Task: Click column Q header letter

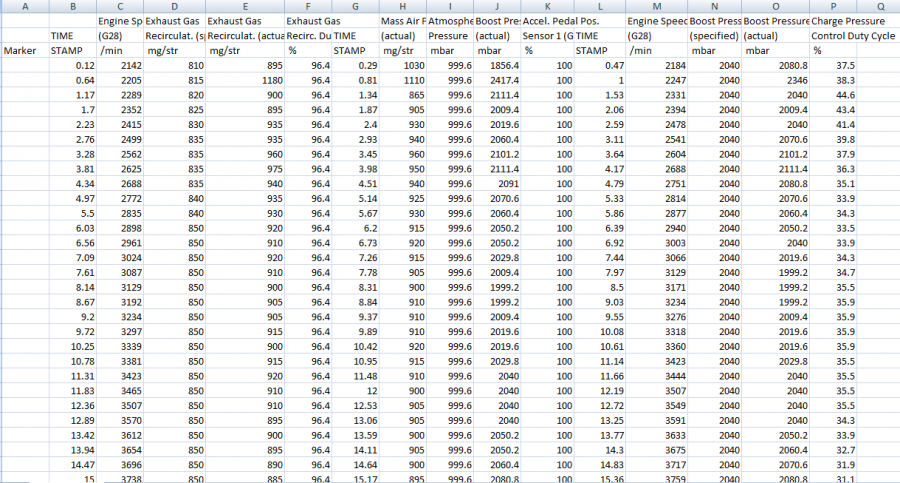Action: pyautogui.click(x=878, y=6)
